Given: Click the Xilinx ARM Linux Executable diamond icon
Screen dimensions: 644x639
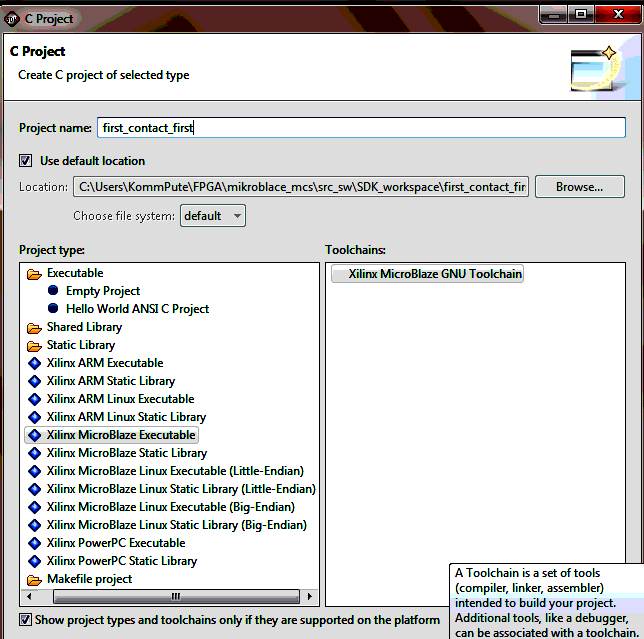Looking at the screenshot, I should (x=34, y=399).
